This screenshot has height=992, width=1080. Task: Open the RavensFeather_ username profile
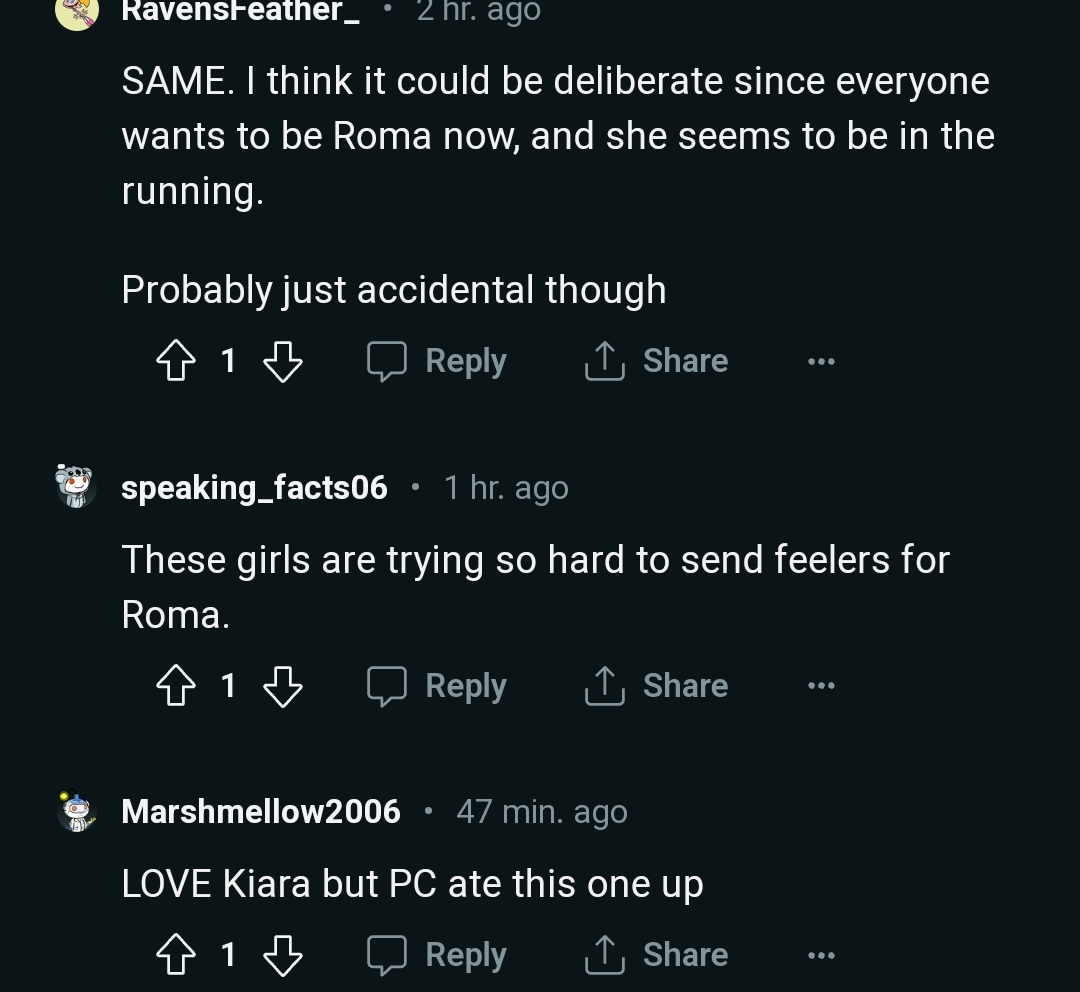click(x=240, y=11)
